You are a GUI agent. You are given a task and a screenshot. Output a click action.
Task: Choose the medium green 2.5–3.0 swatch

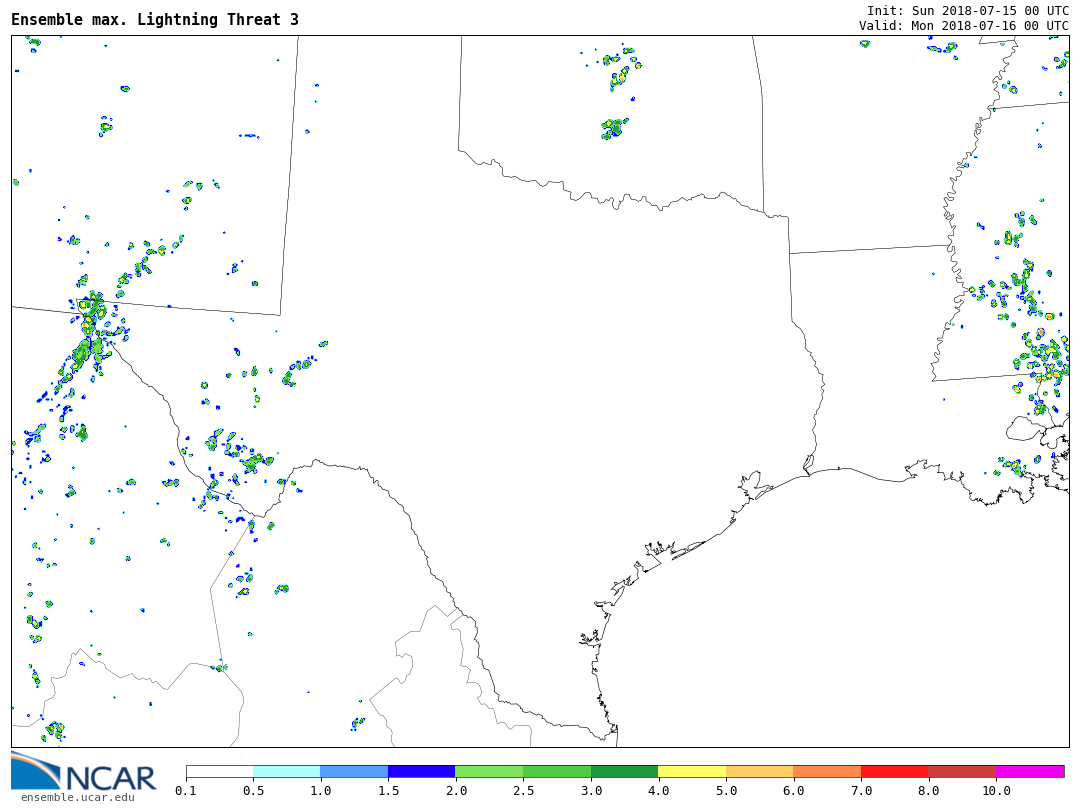tap(557, 772)
